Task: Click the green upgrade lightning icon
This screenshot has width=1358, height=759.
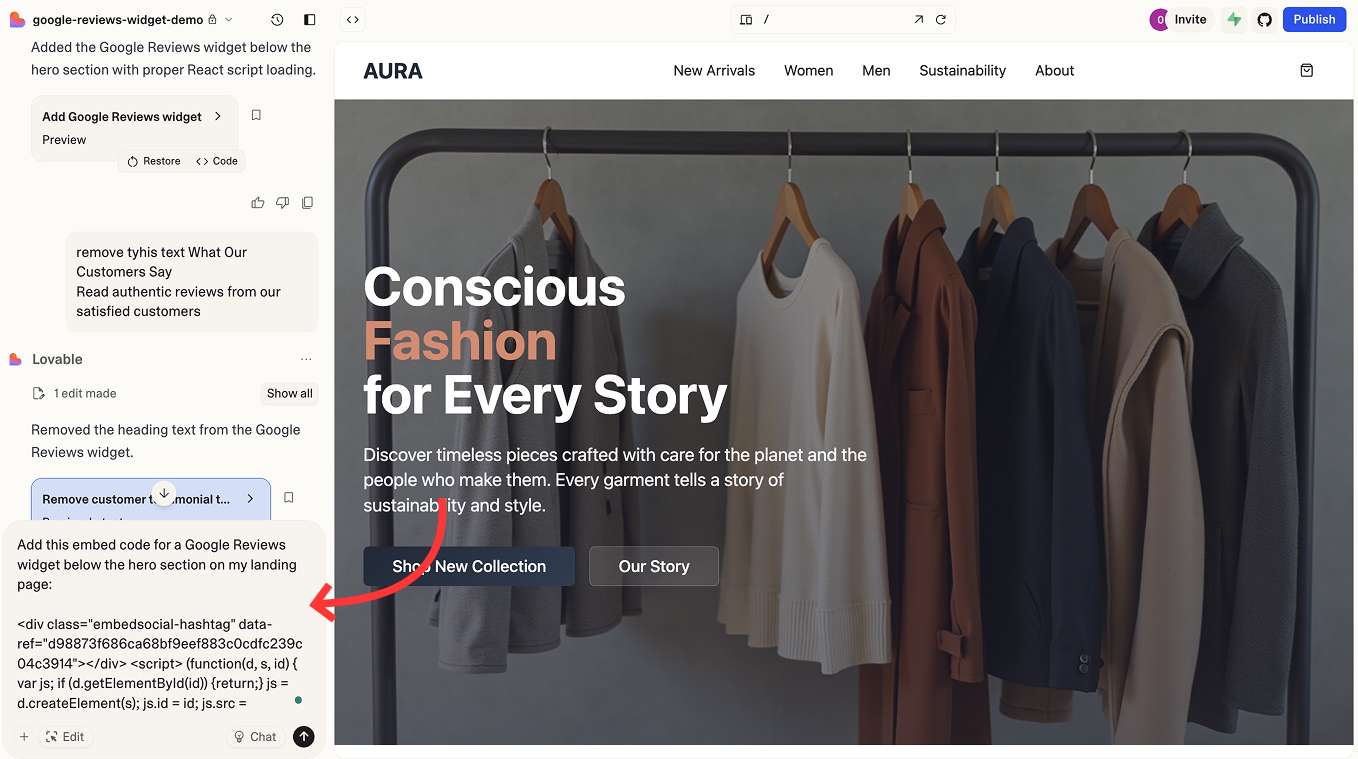Action: coord(1233,19)
